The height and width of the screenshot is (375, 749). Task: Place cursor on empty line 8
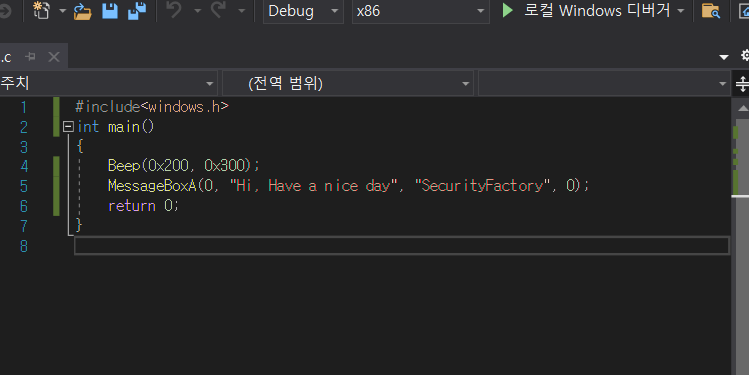point(402,246)
